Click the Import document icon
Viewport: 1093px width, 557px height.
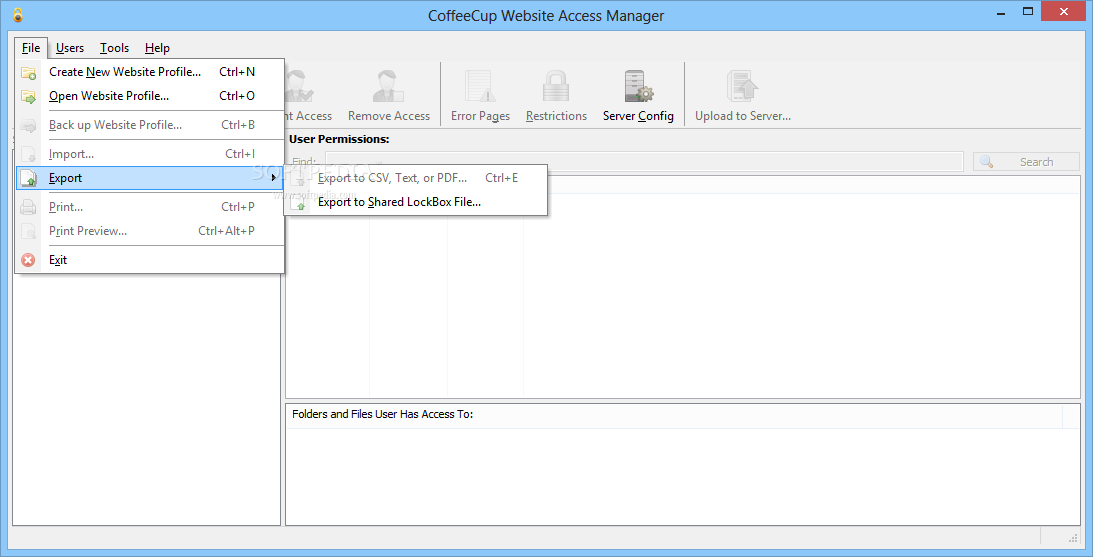tap(29, 154)
